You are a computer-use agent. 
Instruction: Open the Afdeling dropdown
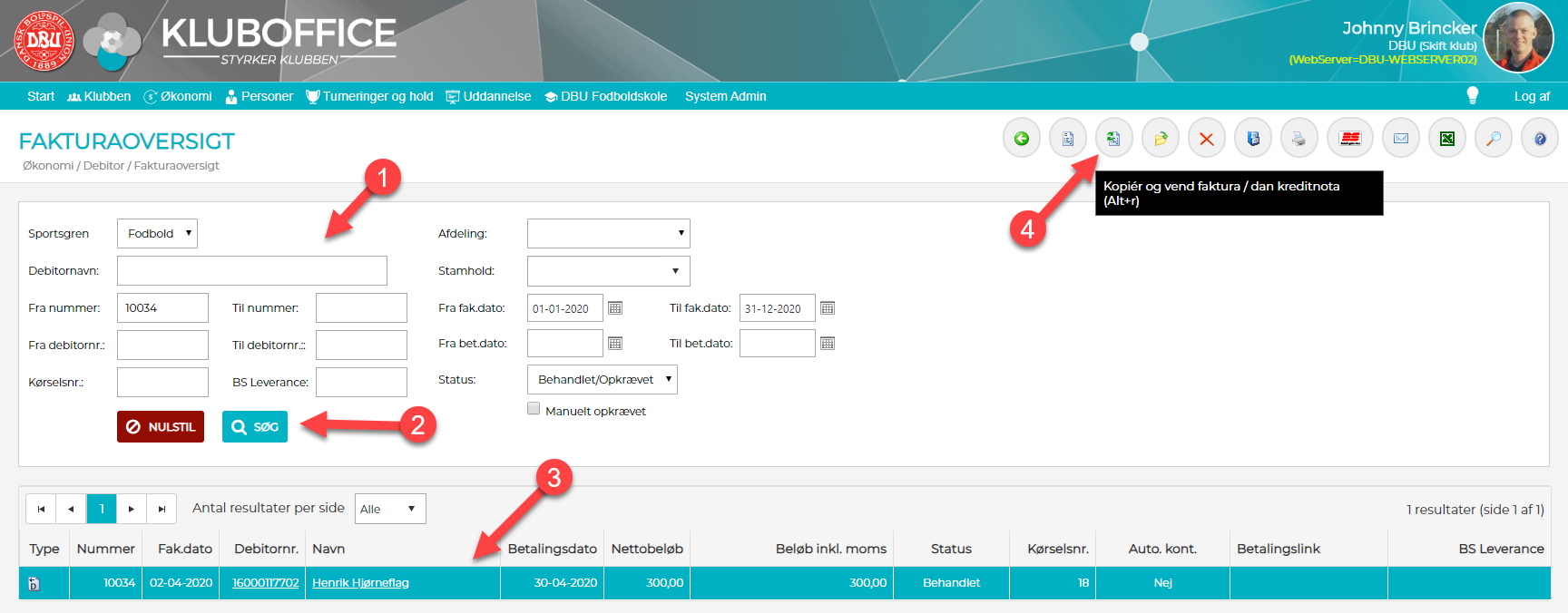[x=608, y=233]
